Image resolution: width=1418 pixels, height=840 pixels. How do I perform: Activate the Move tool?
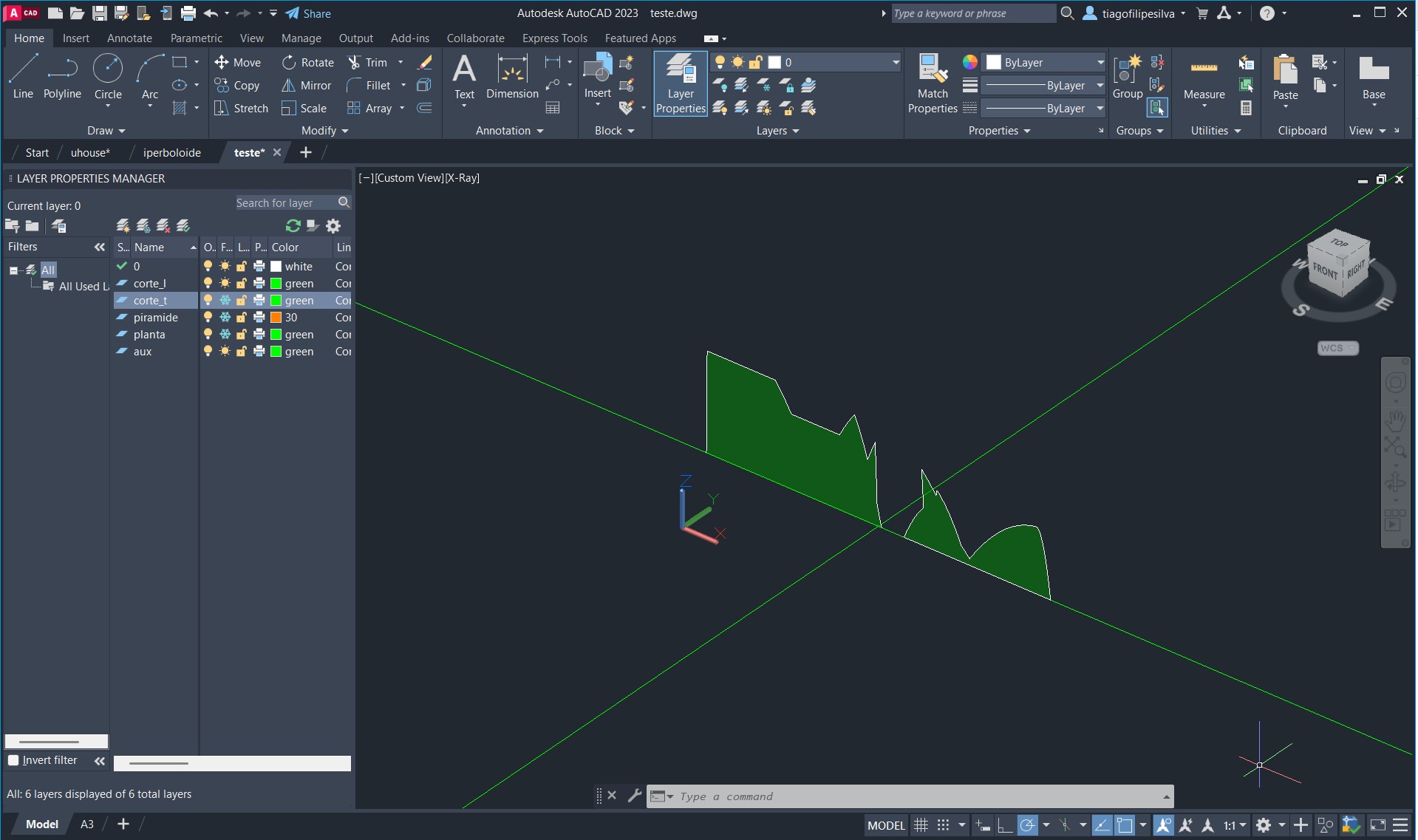click(237, 63)
